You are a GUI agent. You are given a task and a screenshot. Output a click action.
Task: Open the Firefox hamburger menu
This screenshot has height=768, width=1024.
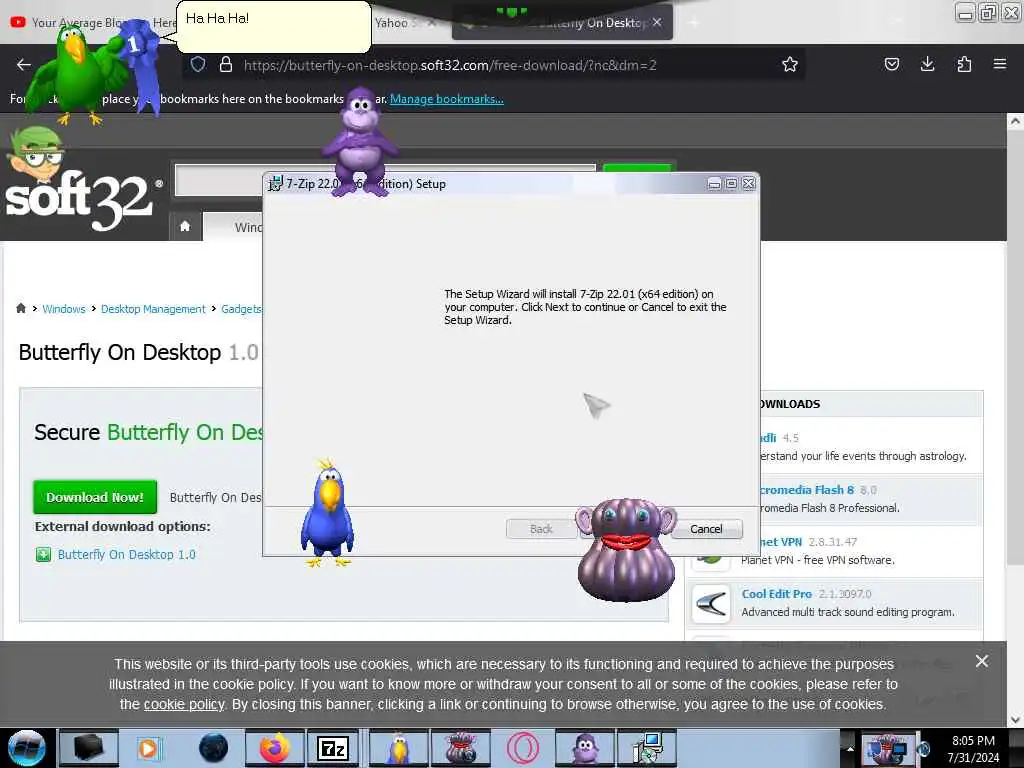[999, 64]
